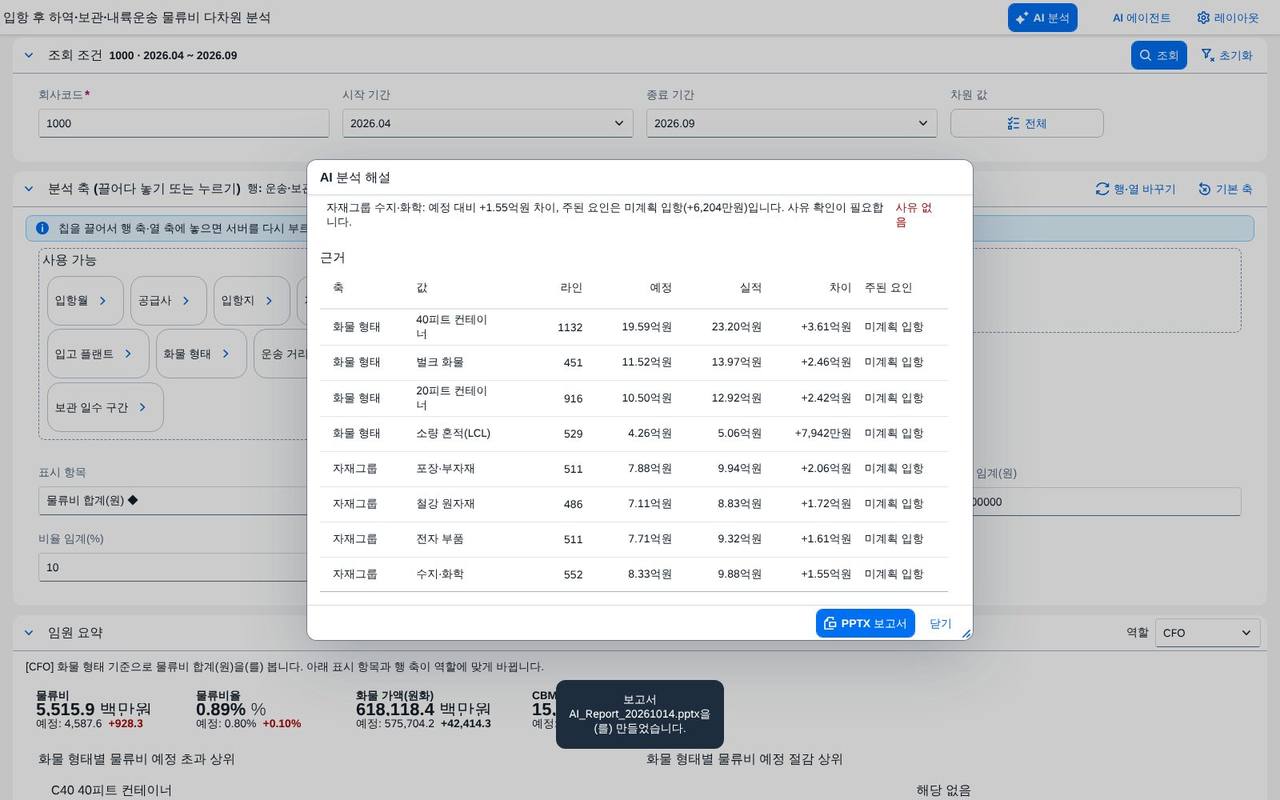Click 미계획 입항 in the 전자 부품 row
This screenshot has width=1280, height=800.
894,539
